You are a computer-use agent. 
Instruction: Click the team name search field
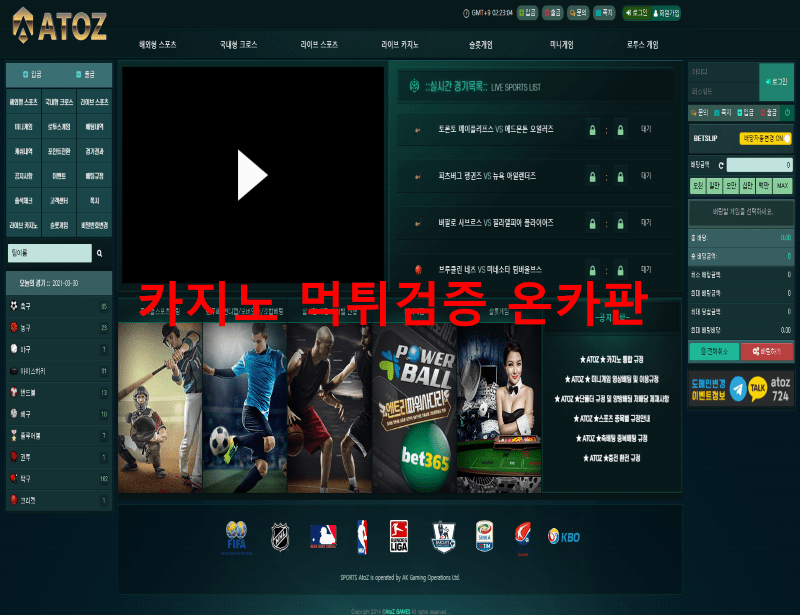tap(49, 253)
